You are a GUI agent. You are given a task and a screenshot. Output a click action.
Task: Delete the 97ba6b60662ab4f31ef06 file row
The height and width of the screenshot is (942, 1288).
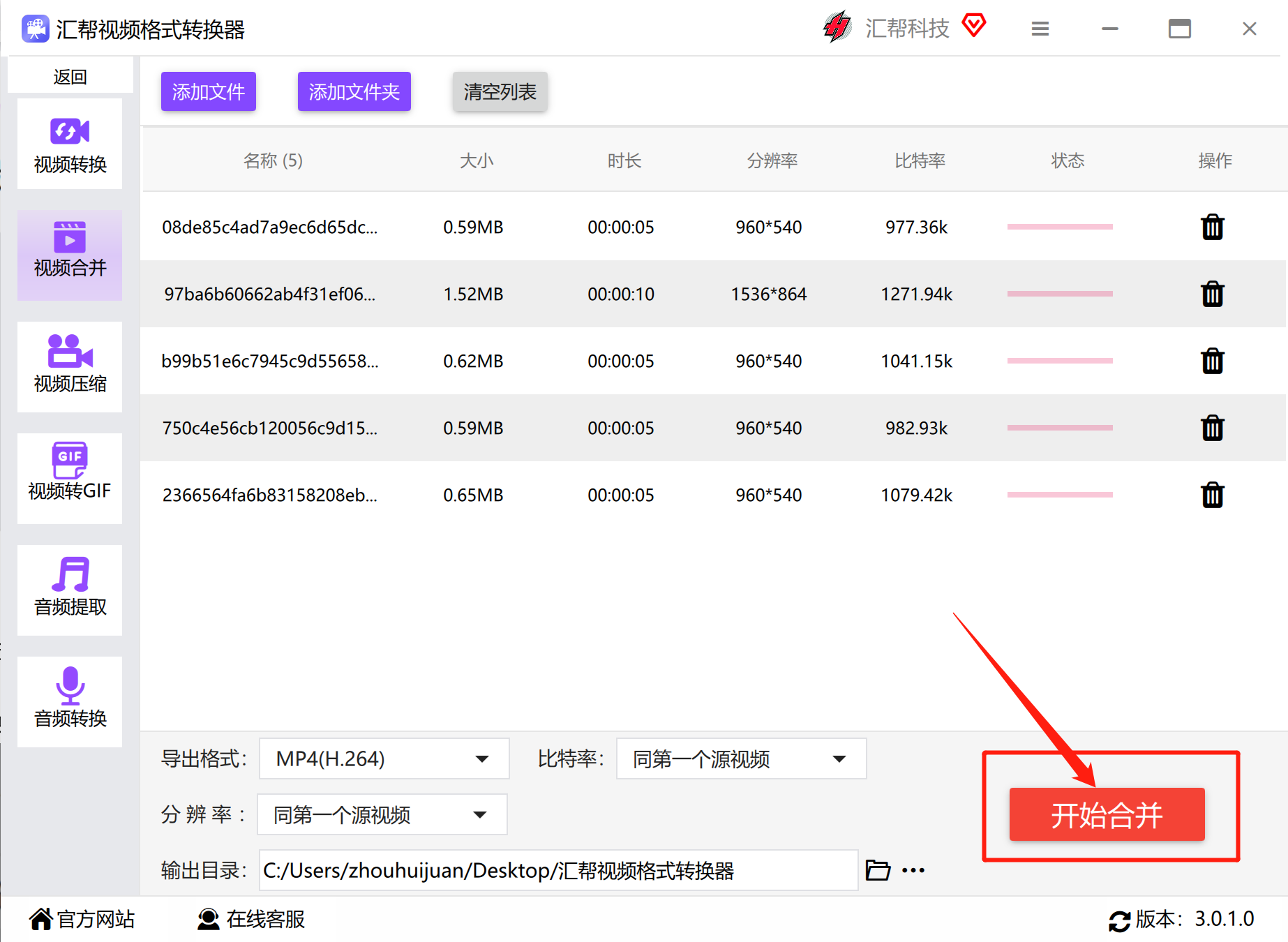coord(1213,294)
